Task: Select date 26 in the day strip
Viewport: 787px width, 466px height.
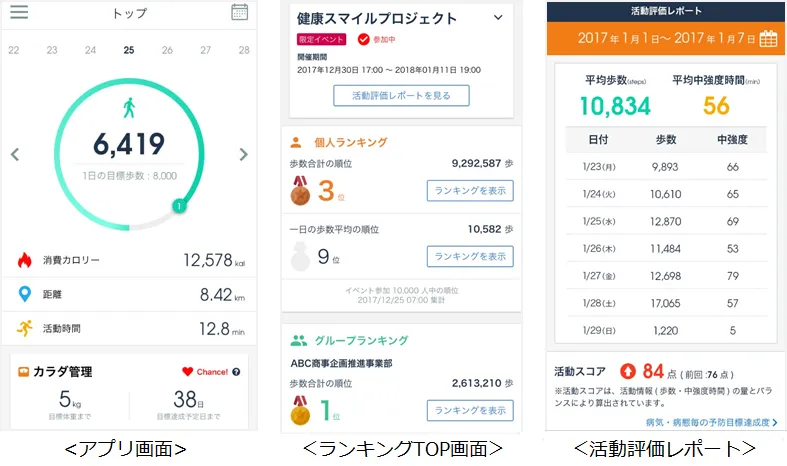Action: tap(167, 50)
